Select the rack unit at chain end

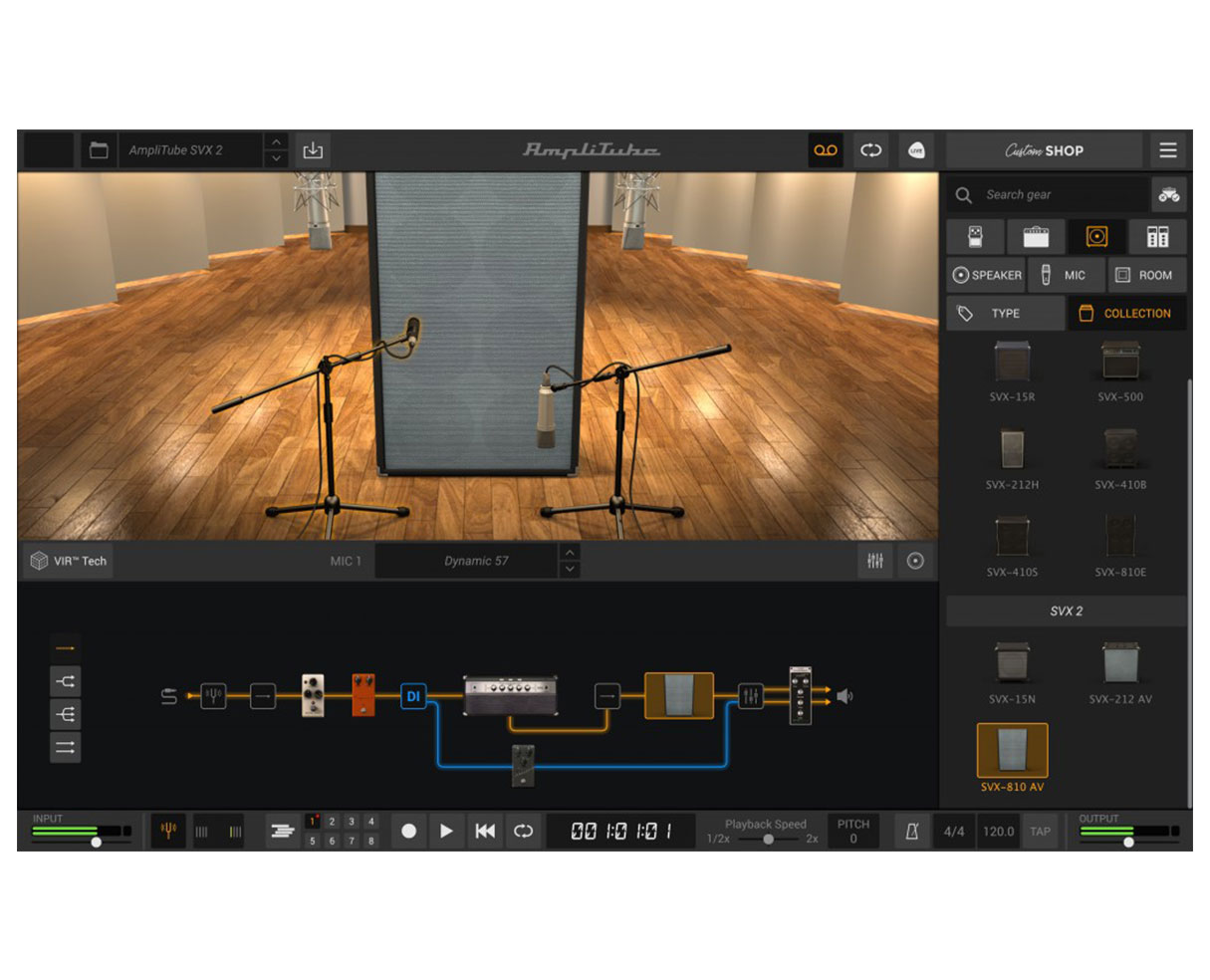(x=800, y=695)
